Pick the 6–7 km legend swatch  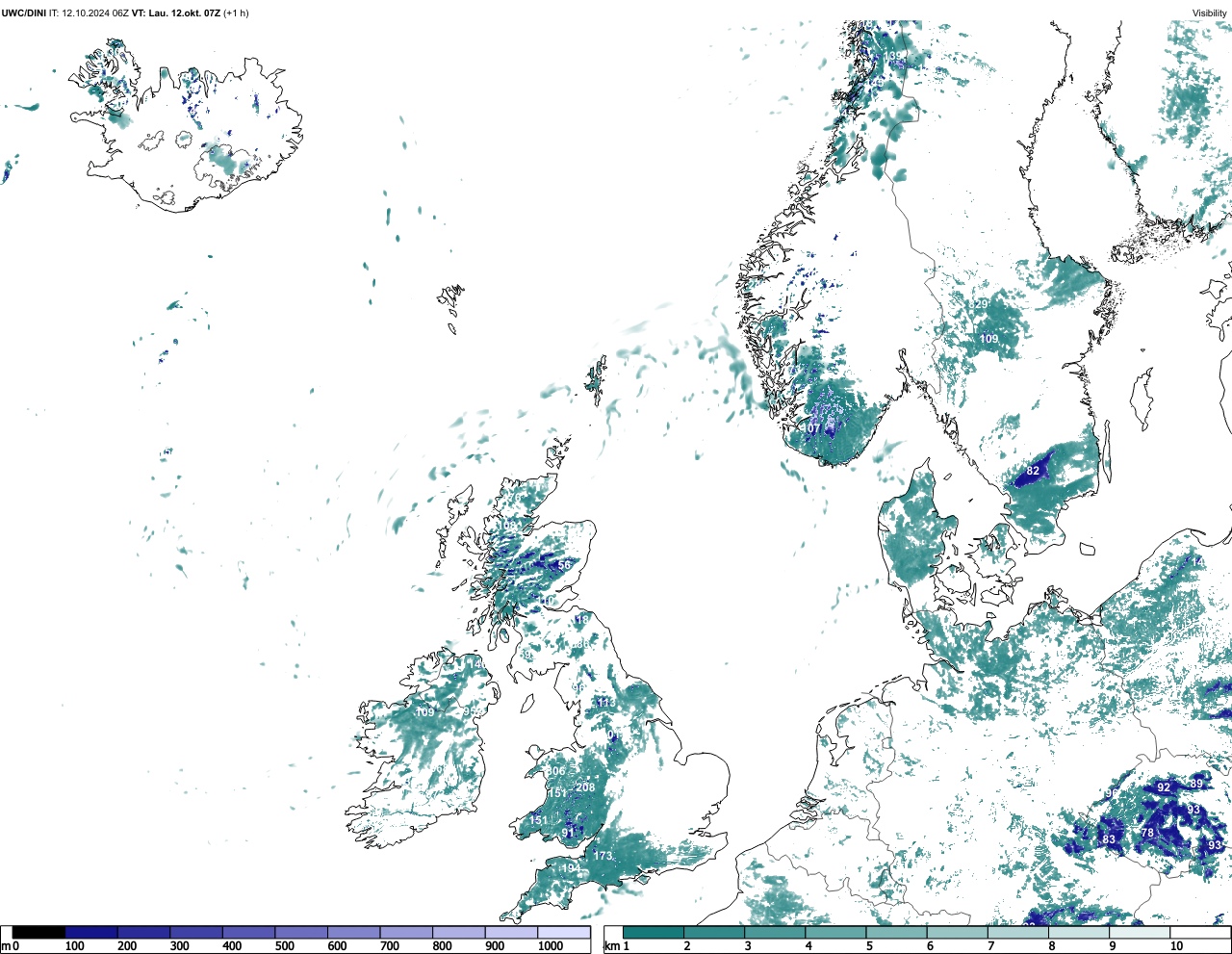point(957,933)
